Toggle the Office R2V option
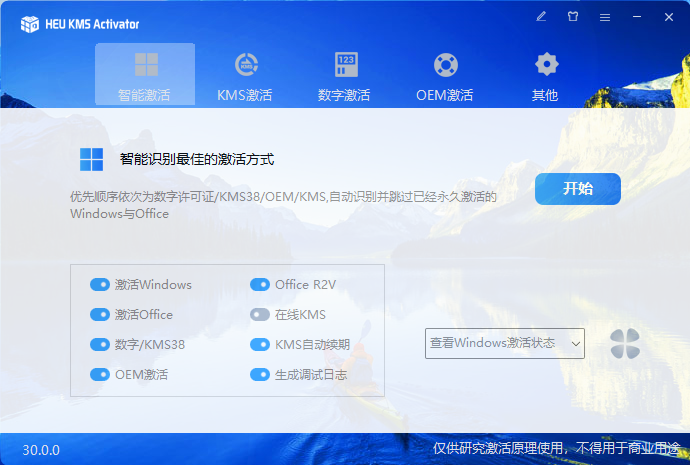Image resolution: width=690 pixels, height=465 pixels. (x=260, y=285)
